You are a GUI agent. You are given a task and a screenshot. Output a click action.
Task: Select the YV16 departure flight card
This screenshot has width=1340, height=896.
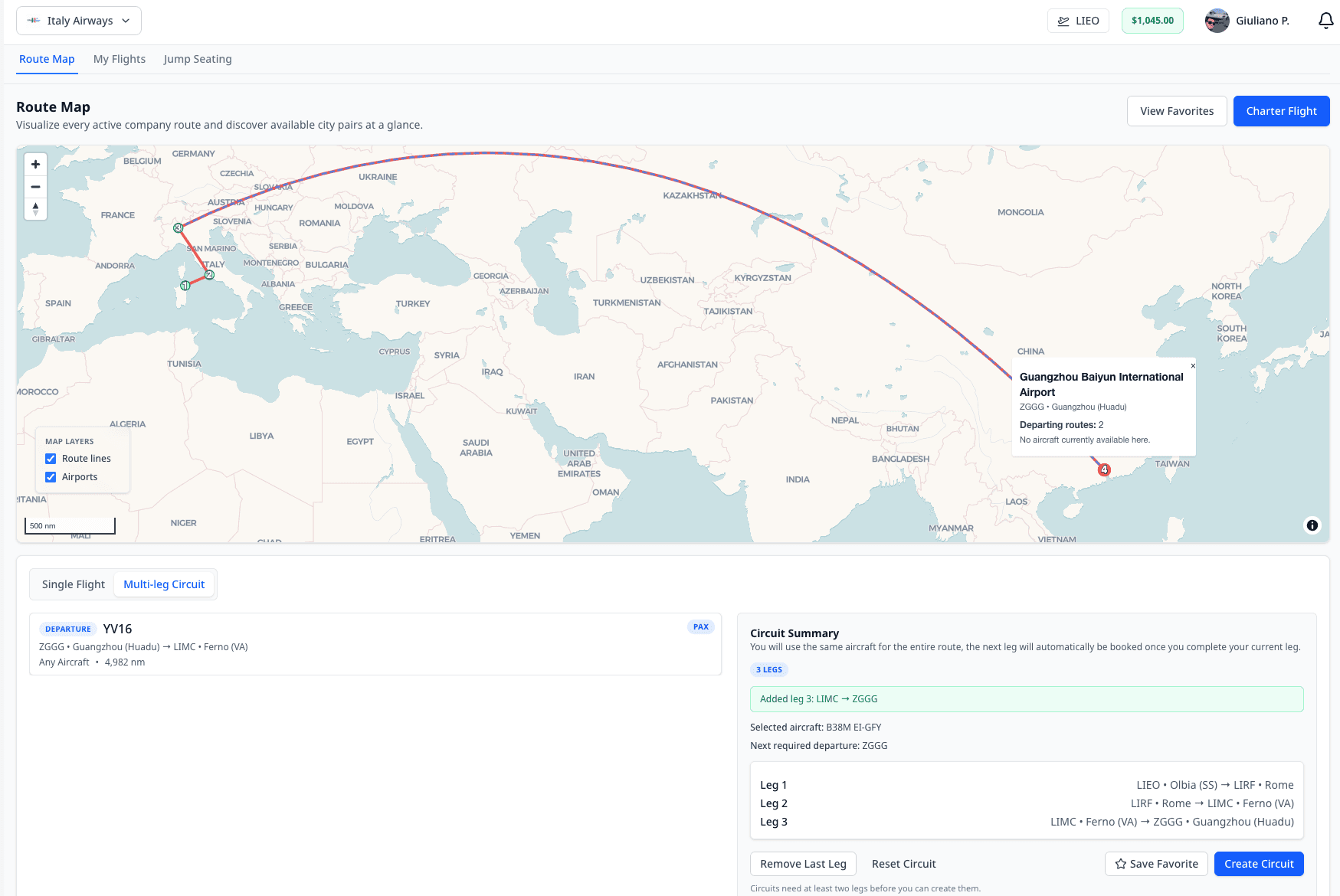375,644
